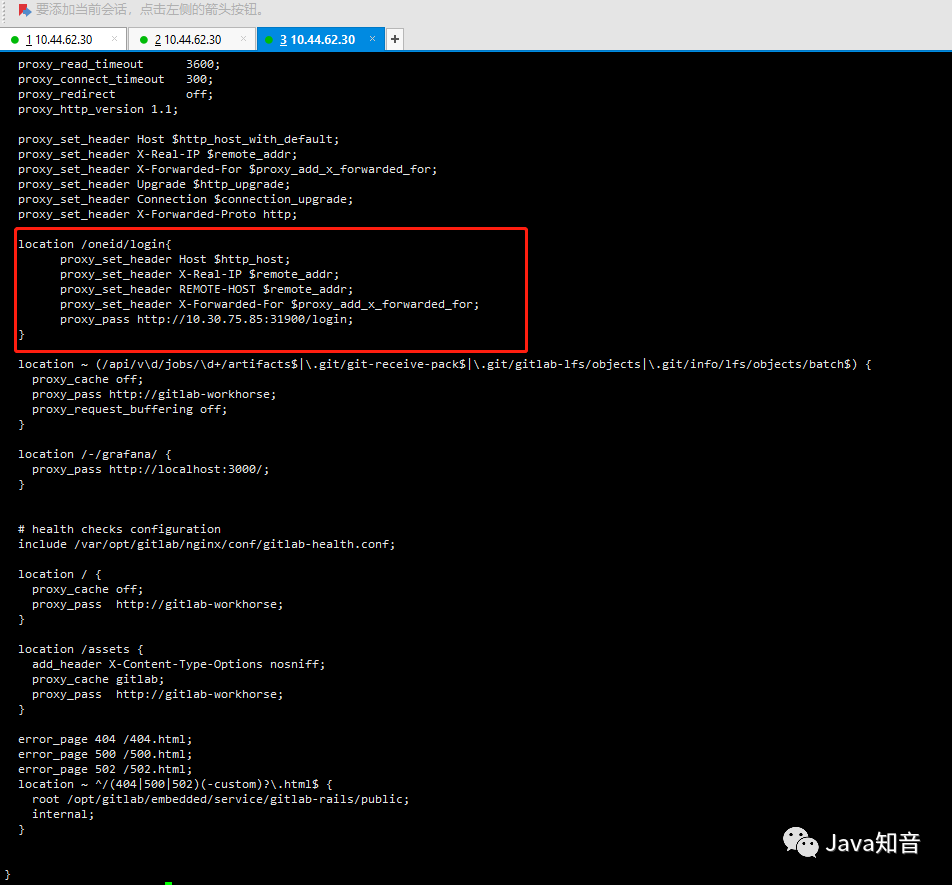Click 'proxy_set_header Connection $connection_upgrade;'
The height and width of the screenshot is (885, 952).
tap(185, 200)
